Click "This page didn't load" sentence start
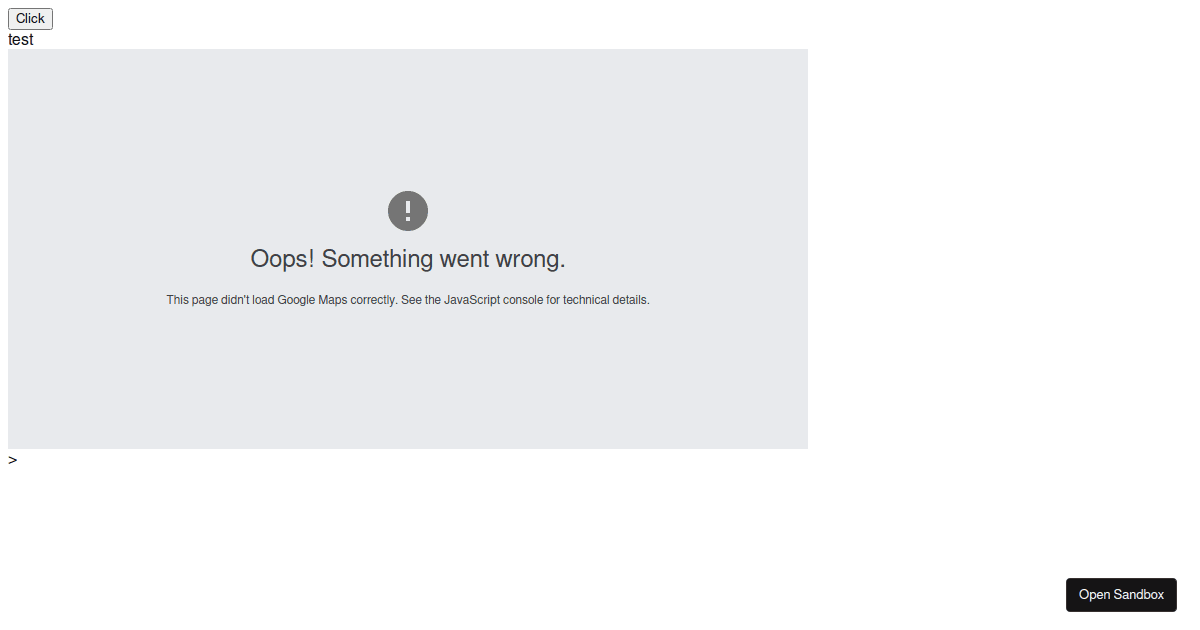 point(220,300)
